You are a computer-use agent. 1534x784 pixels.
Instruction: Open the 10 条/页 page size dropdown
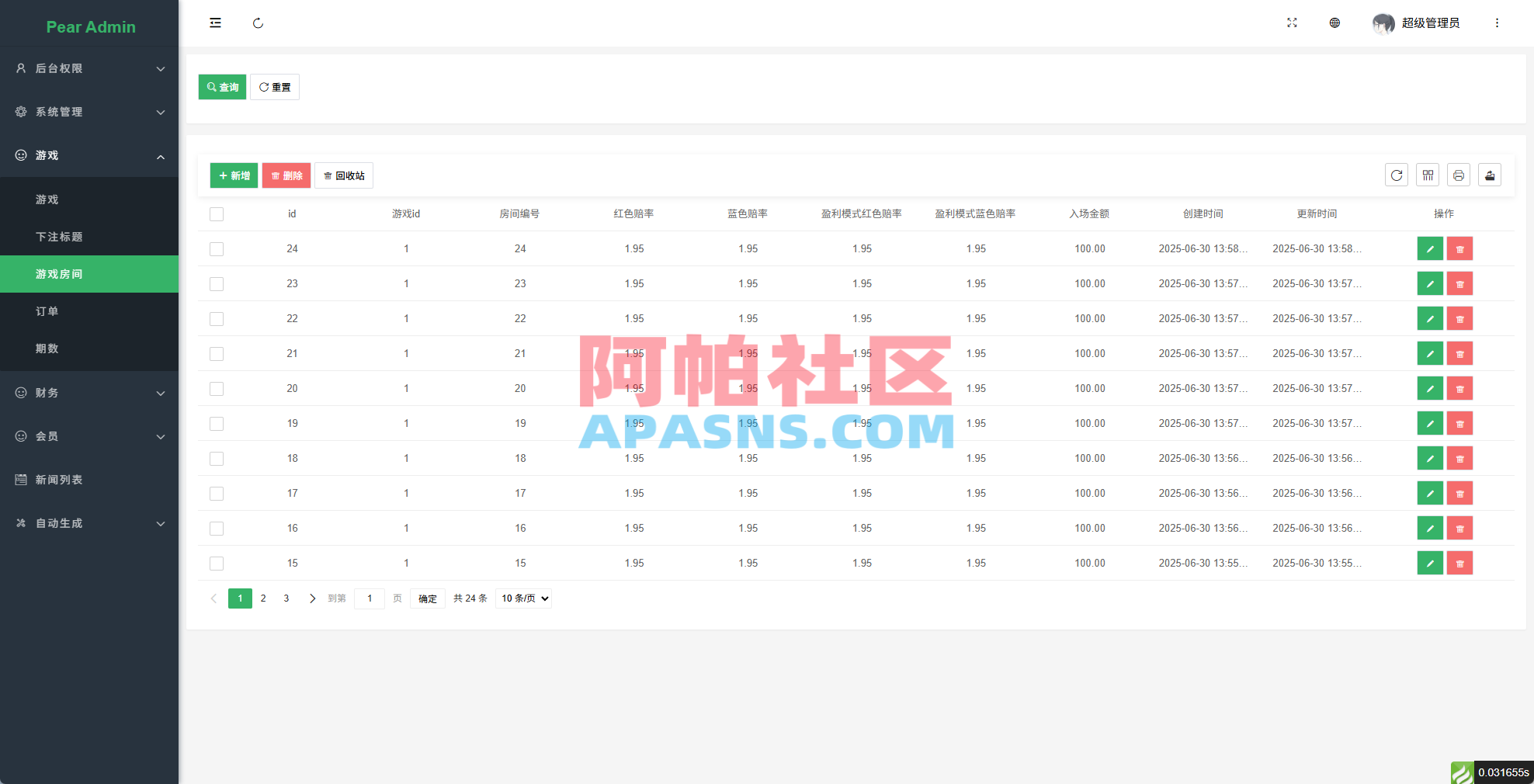[x=524, y=598]
